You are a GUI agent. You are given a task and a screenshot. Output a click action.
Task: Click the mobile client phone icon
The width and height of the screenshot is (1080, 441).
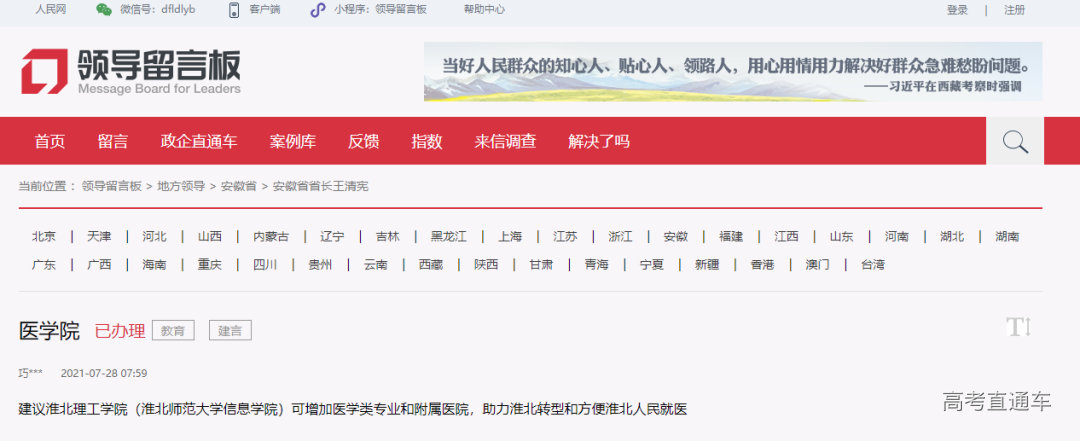pyautogui.click(x=234, y=10)
